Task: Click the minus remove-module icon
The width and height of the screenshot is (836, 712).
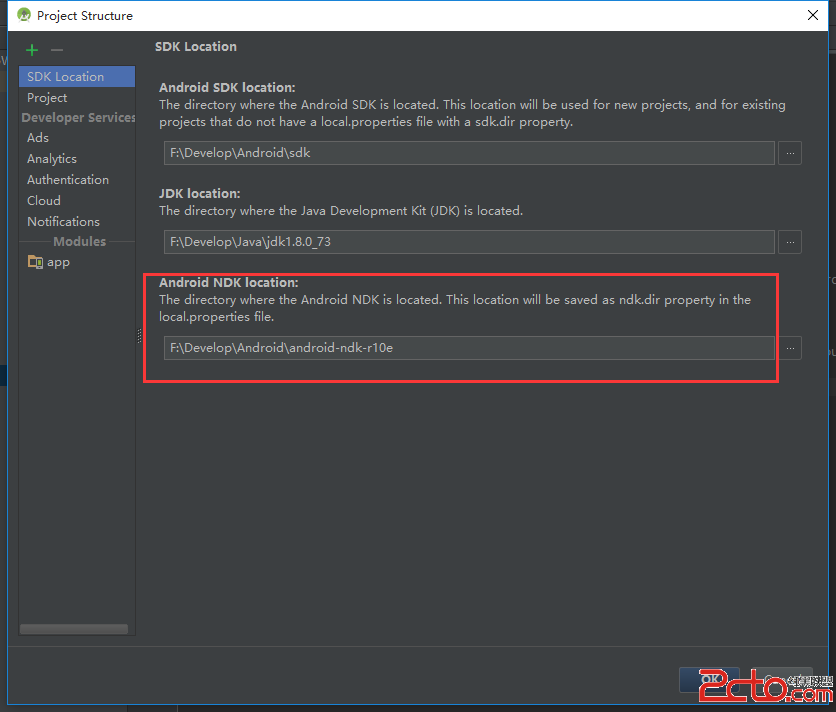Action: pyautogui.click(x=57, y=50)
